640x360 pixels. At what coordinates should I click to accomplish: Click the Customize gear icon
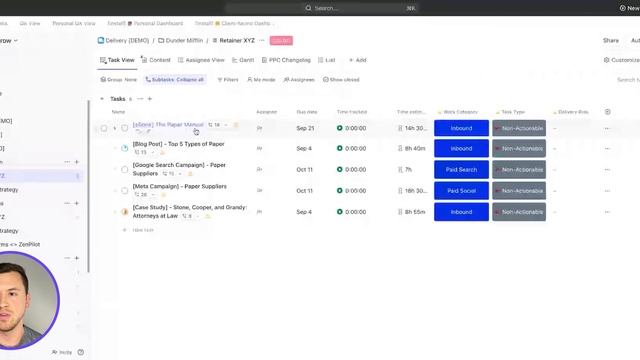coord(607,60)
